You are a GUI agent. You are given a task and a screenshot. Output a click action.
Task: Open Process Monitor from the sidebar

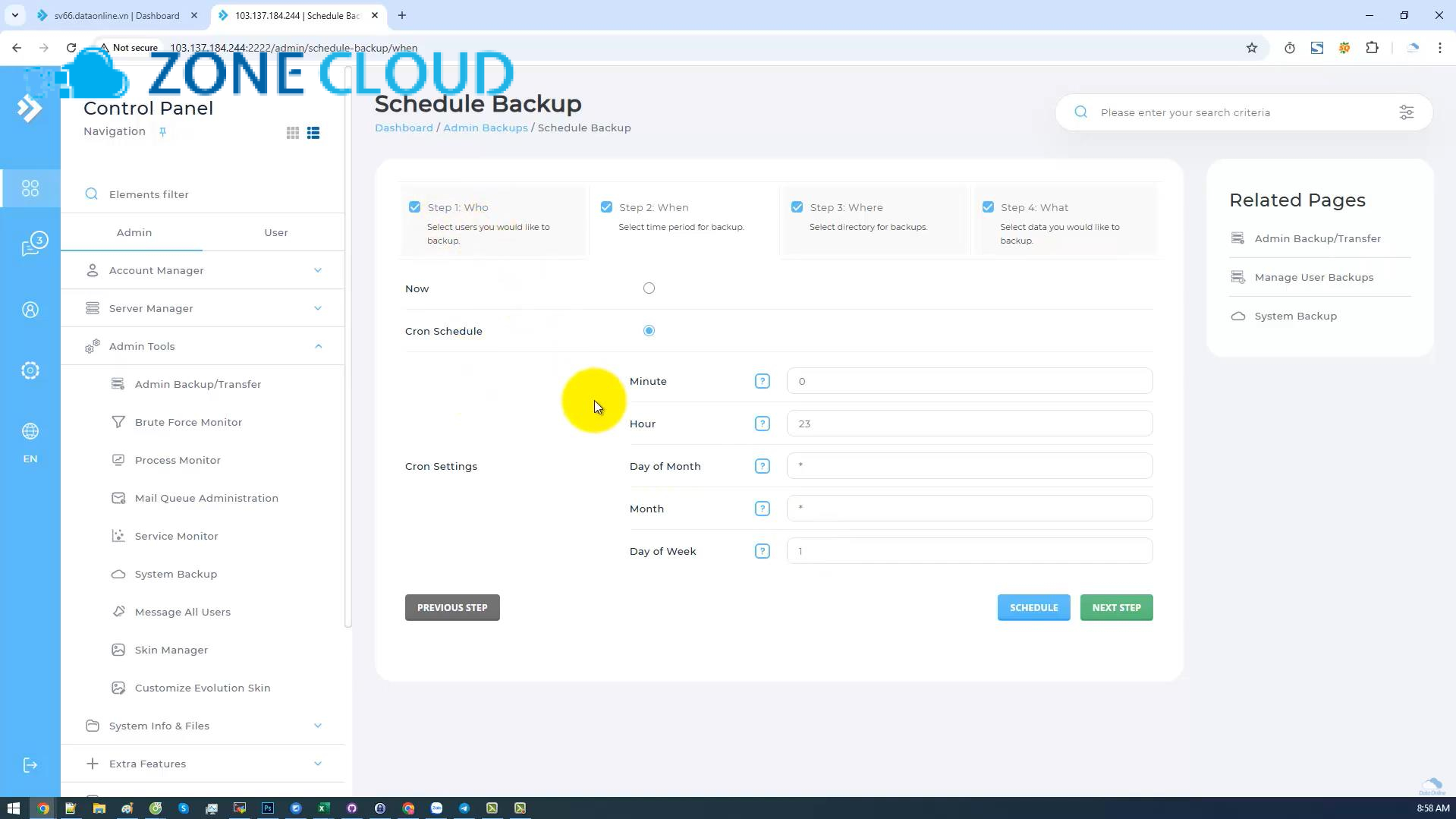[118, 460]
